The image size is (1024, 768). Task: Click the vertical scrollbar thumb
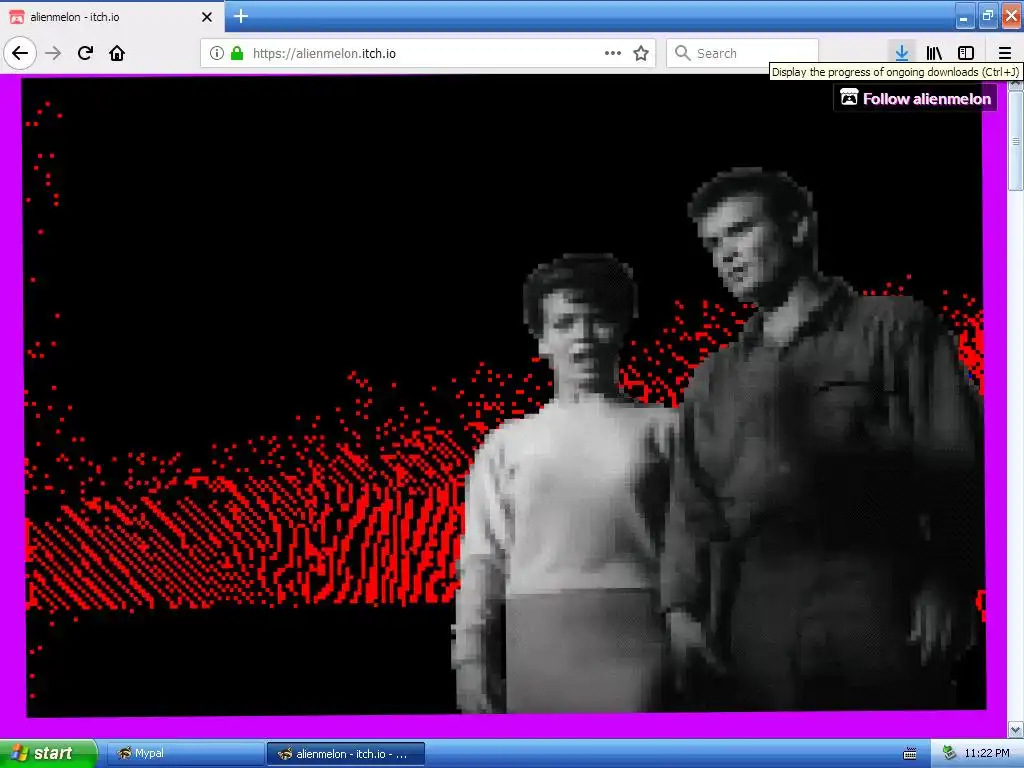[1016, 141]
